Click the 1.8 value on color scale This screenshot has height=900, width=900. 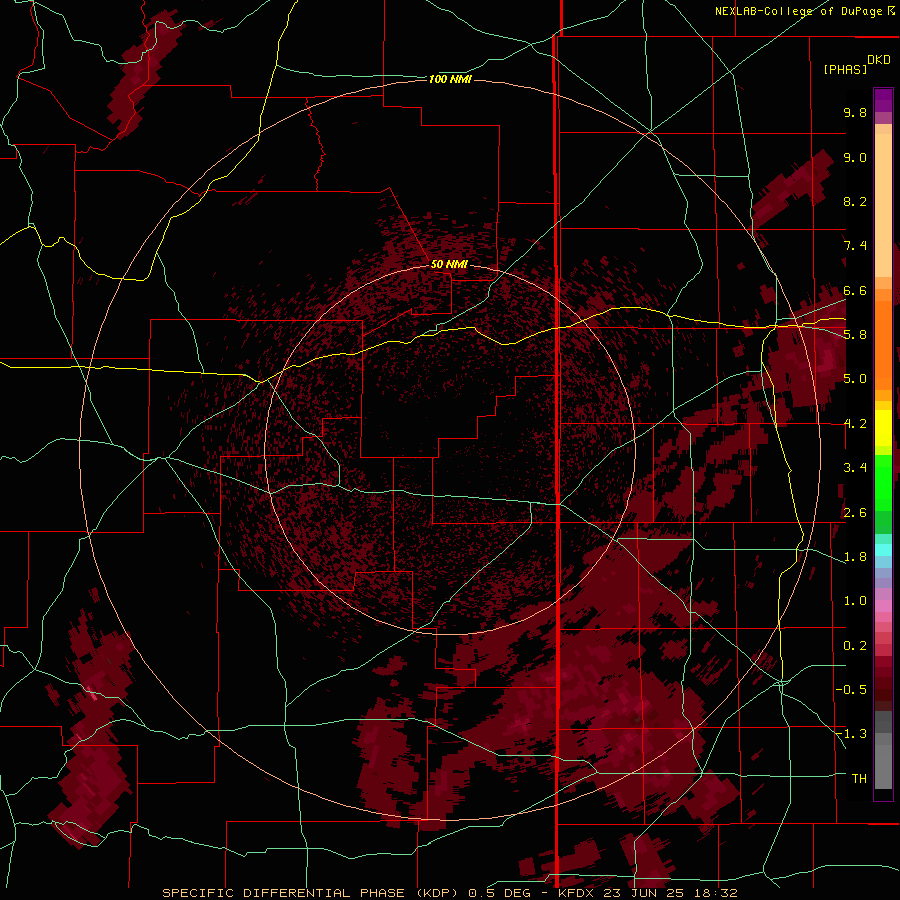click(x=855, y=557)
